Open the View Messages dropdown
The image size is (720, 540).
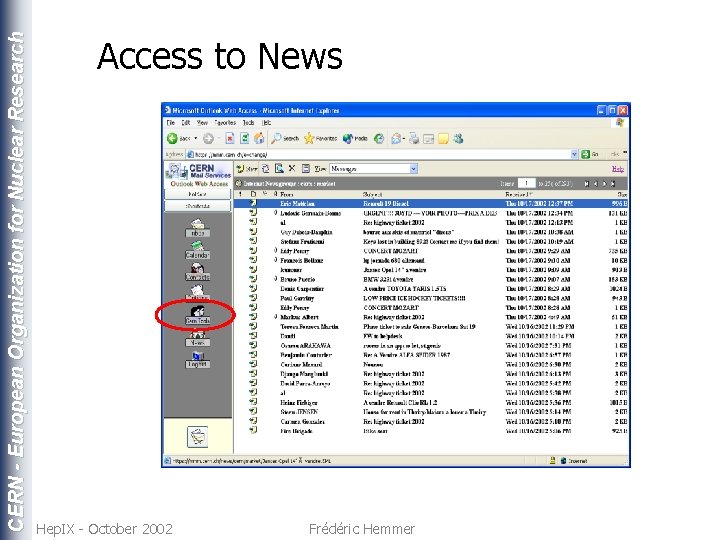(373, 169)
